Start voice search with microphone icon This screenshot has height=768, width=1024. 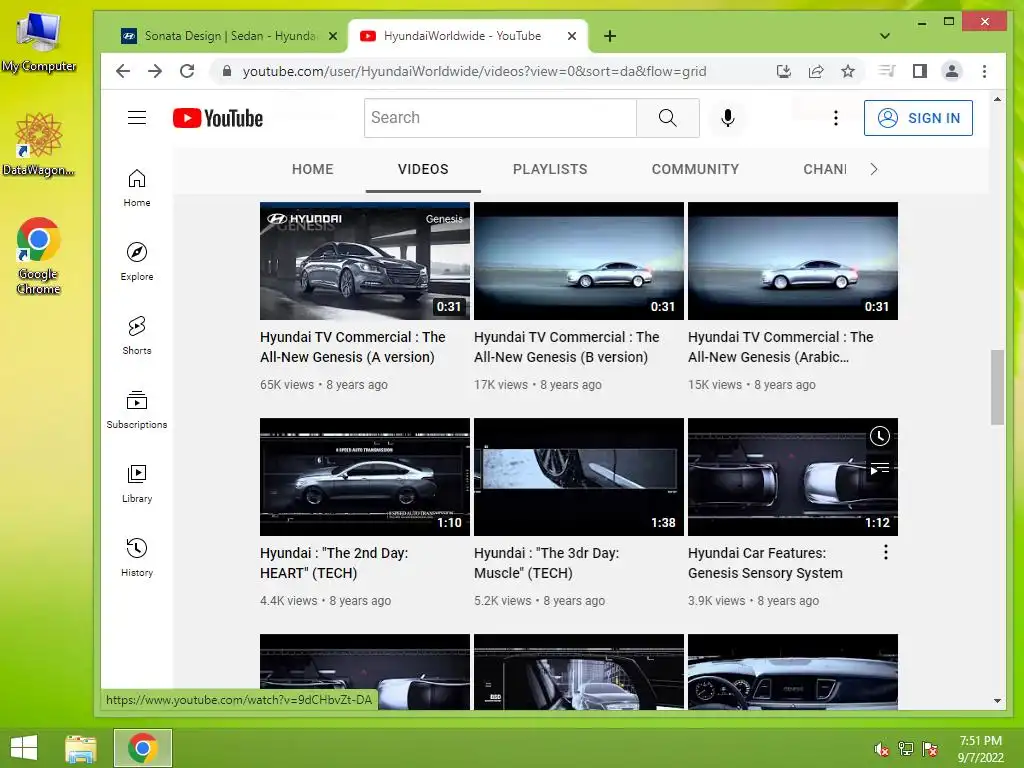click(x=728, y=118)
